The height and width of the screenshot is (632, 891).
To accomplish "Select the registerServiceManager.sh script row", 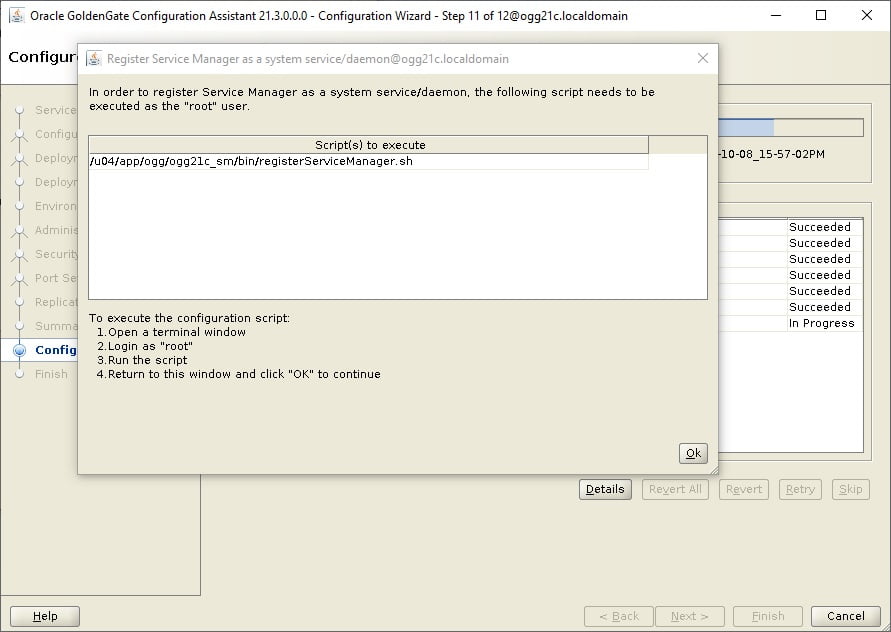I will click(368, 161).
